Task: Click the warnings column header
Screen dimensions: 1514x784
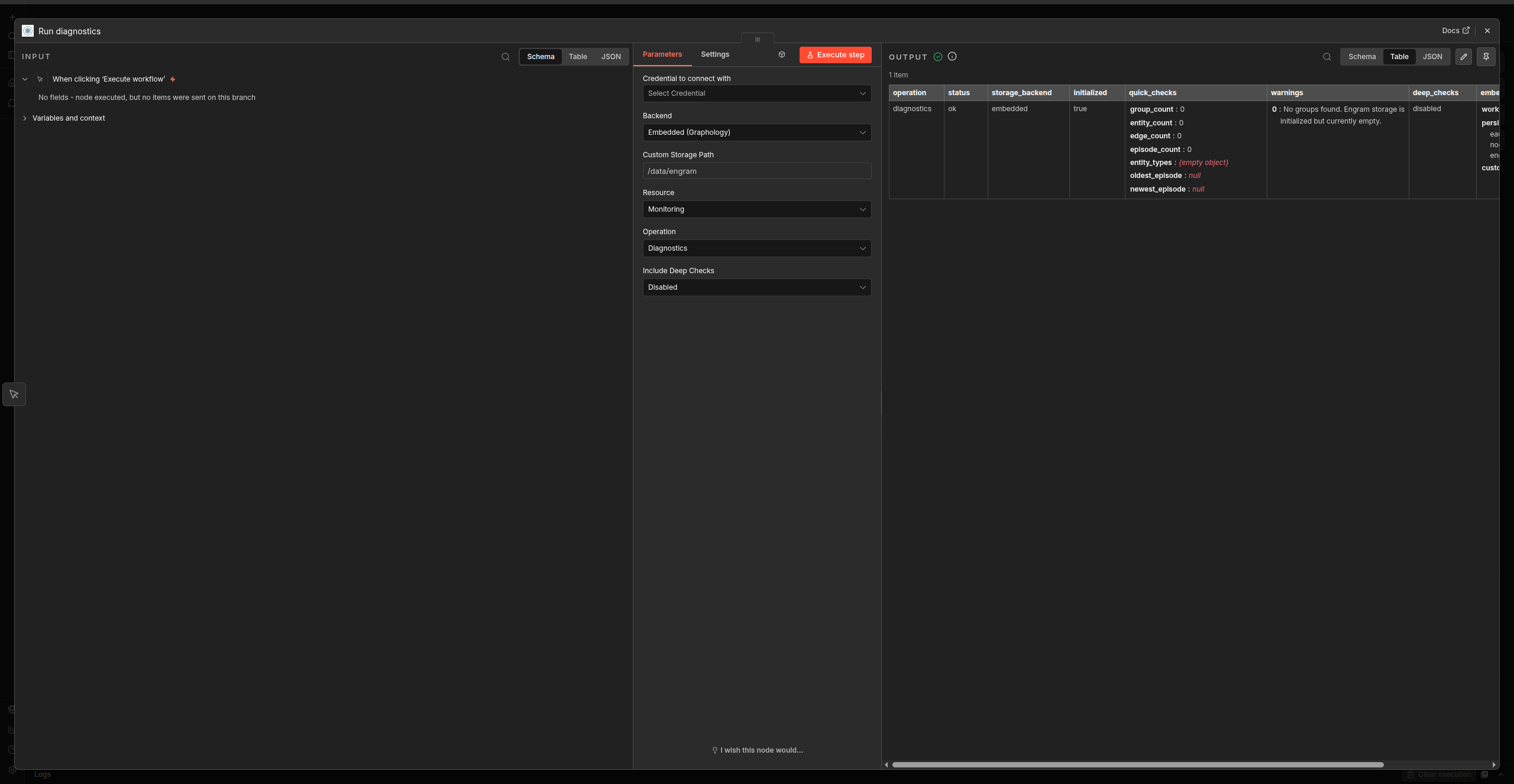Action: [x=1337, y=93]
